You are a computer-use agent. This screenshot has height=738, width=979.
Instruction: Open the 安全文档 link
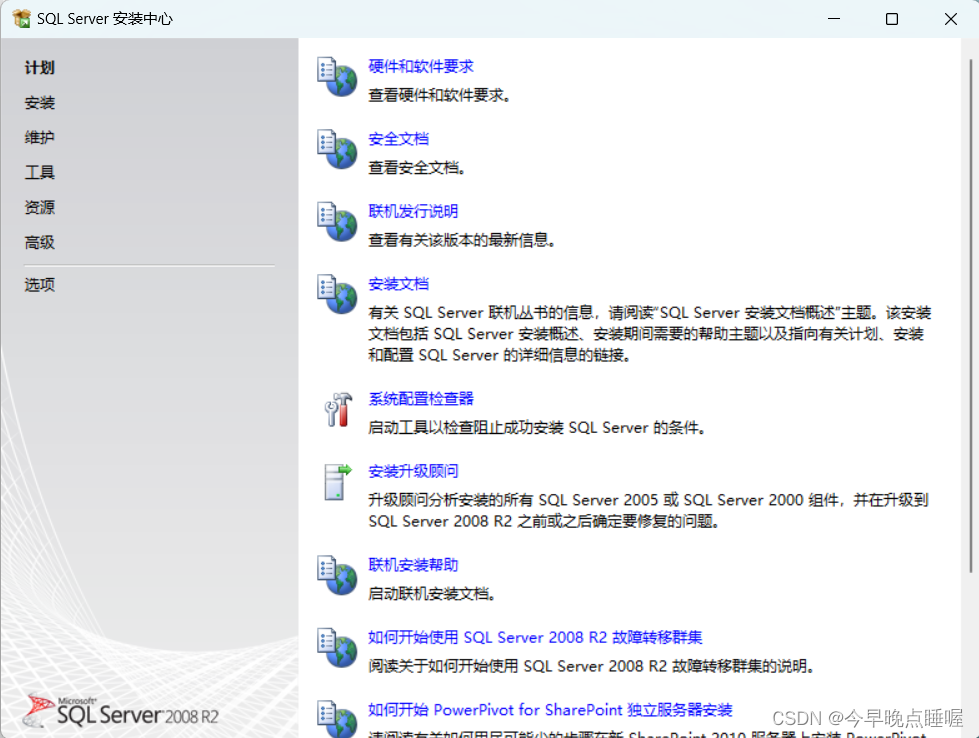tap(398, 139)
